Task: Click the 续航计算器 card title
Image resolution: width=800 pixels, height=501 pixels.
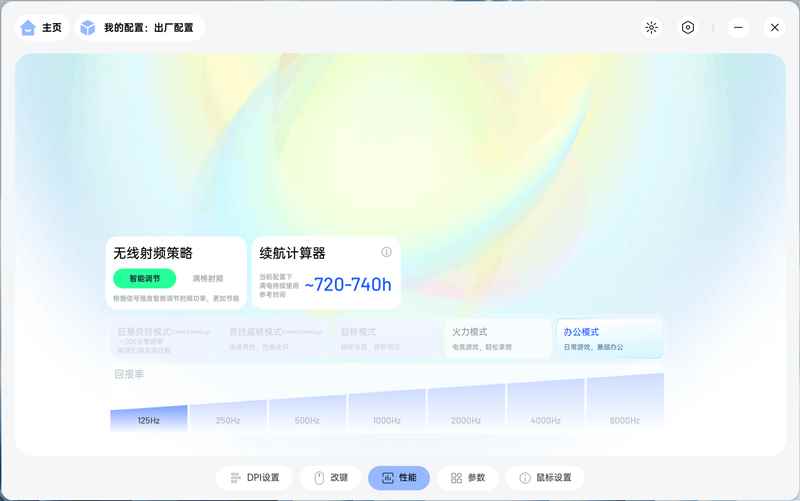Action: [292, 253]
